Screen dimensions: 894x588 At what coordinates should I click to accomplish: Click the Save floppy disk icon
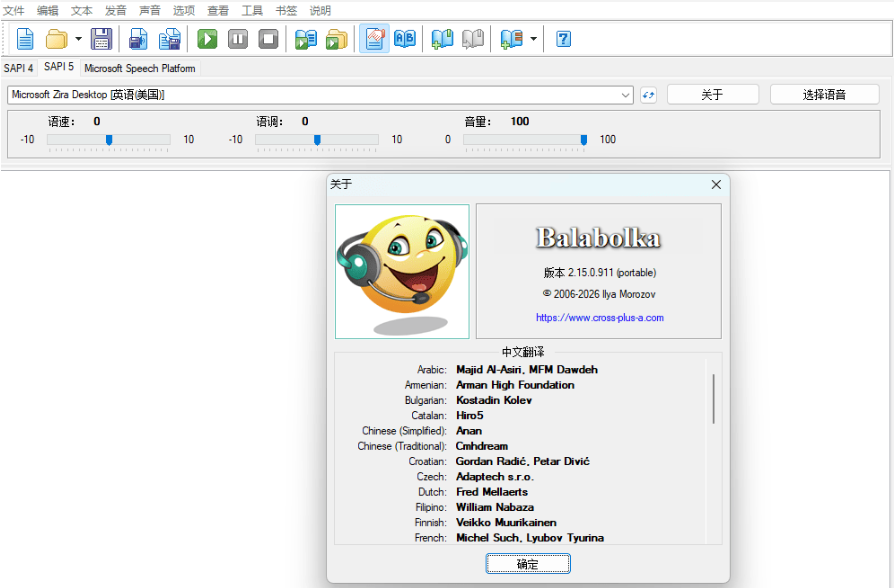coord(101,39)
